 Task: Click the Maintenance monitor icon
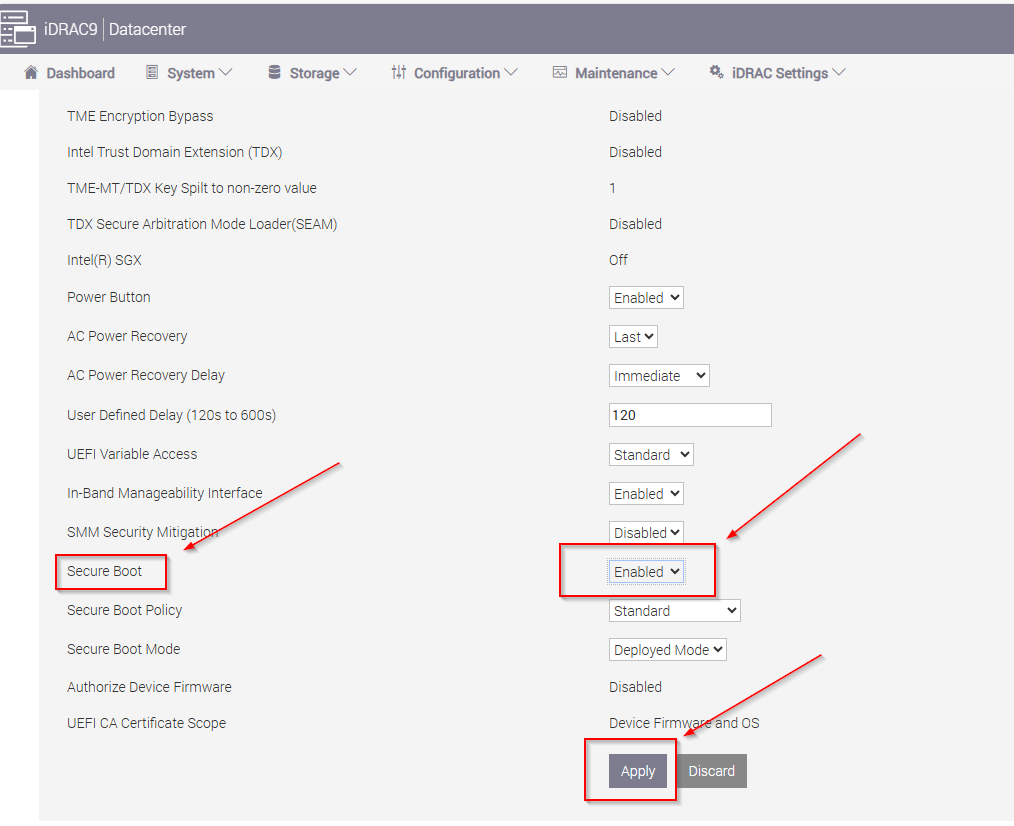(x=560, y=73)
